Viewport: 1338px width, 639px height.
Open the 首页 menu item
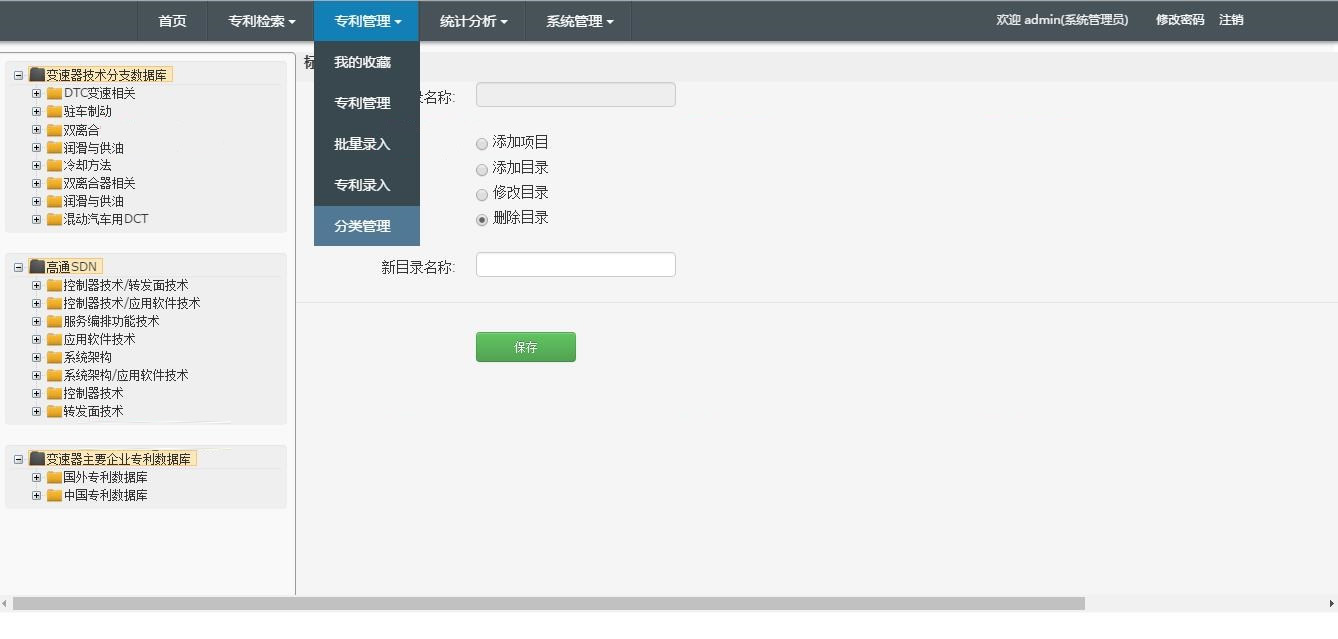coord(171,20)
